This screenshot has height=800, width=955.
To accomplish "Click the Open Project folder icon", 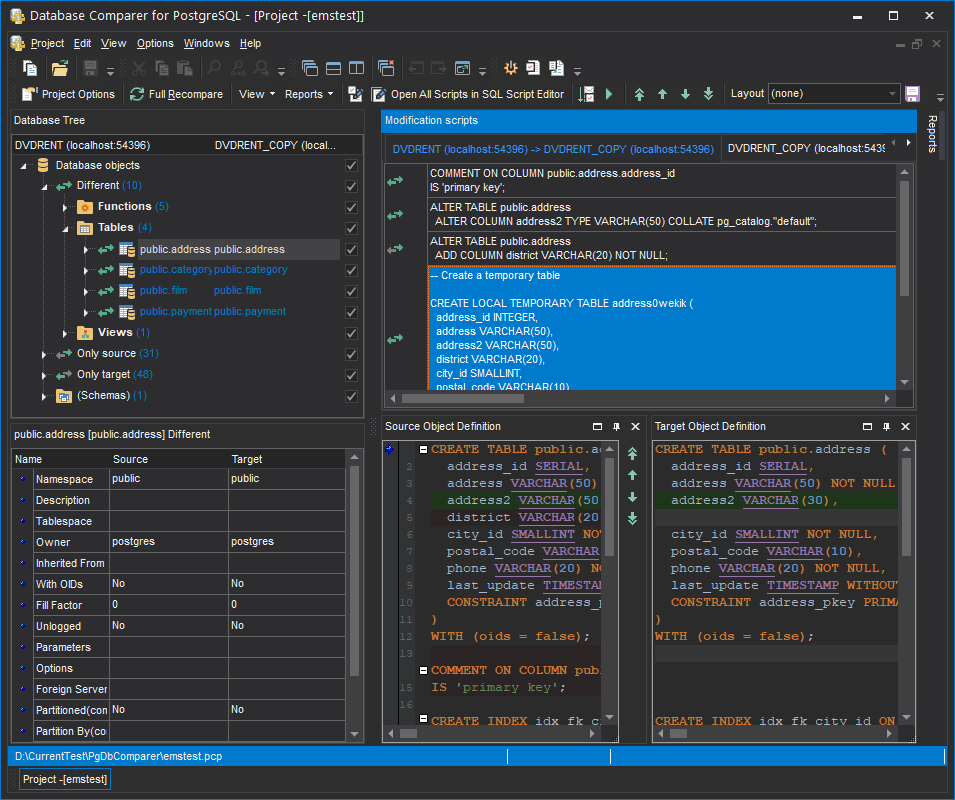I will pos(60,68).
